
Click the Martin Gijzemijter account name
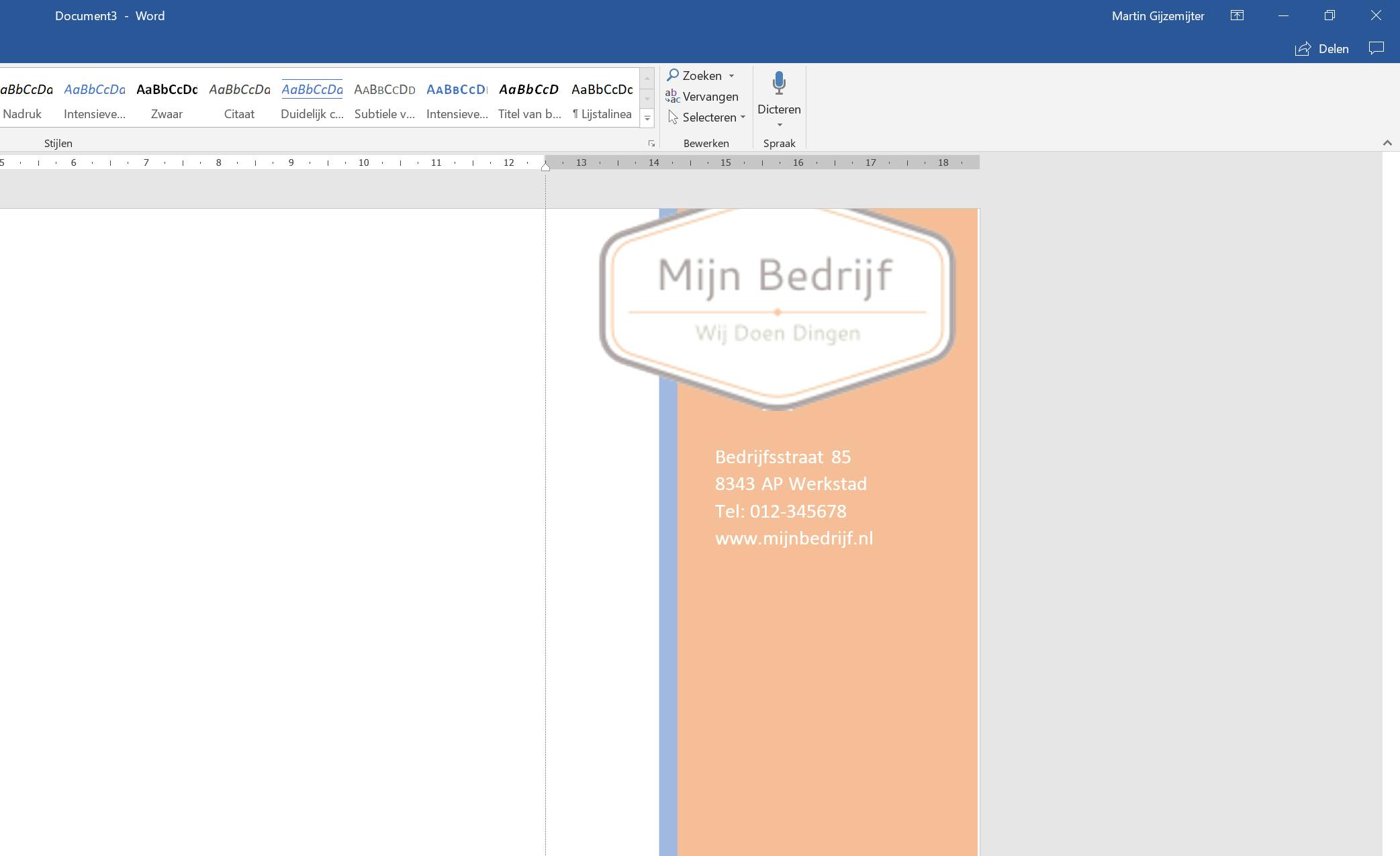point(1158,15)
